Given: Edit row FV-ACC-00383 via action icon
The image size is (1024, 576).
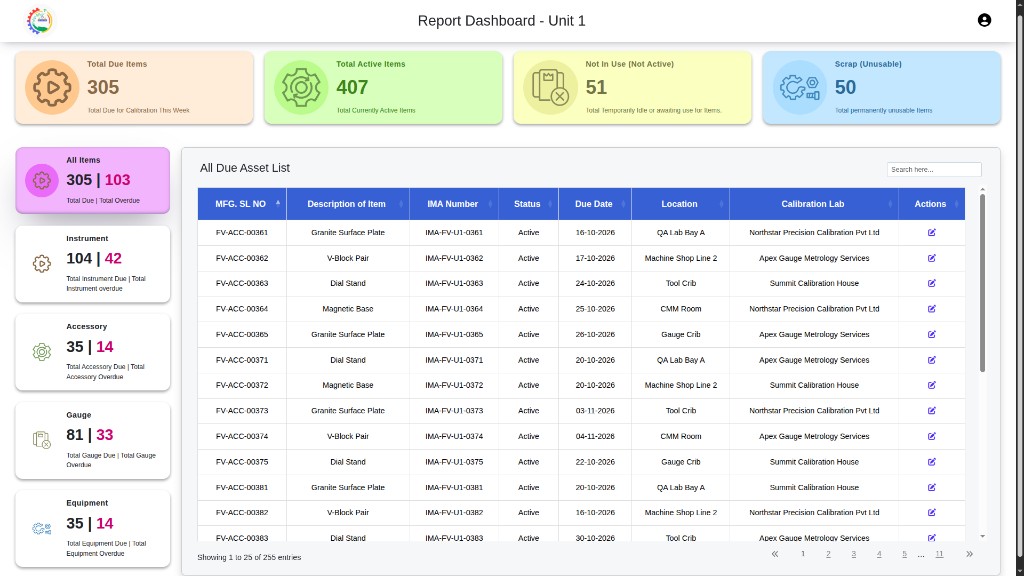Looking at the screenshot, I should [932, 538].
